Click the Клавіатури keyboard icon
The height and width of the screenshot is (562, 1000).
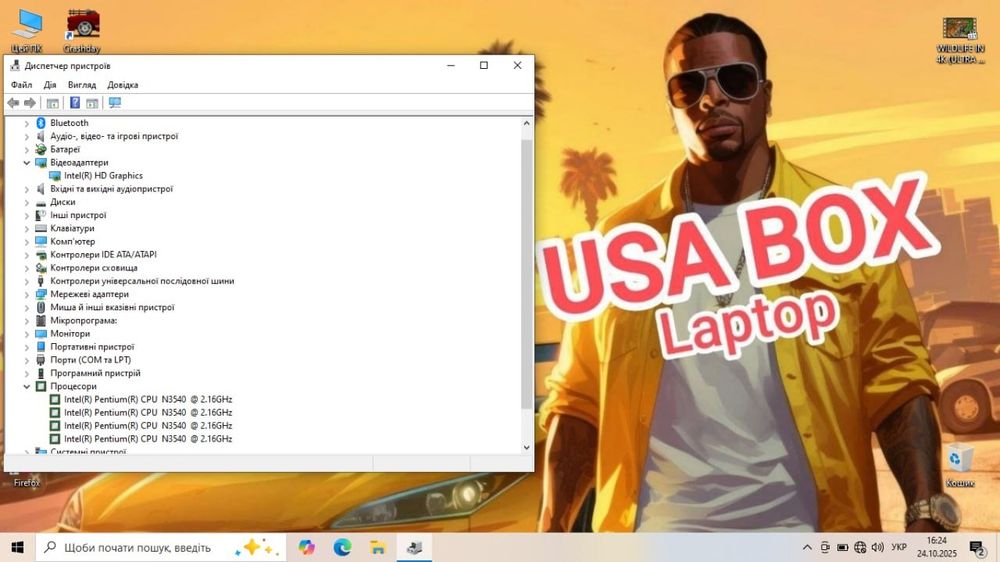[41, 228]
